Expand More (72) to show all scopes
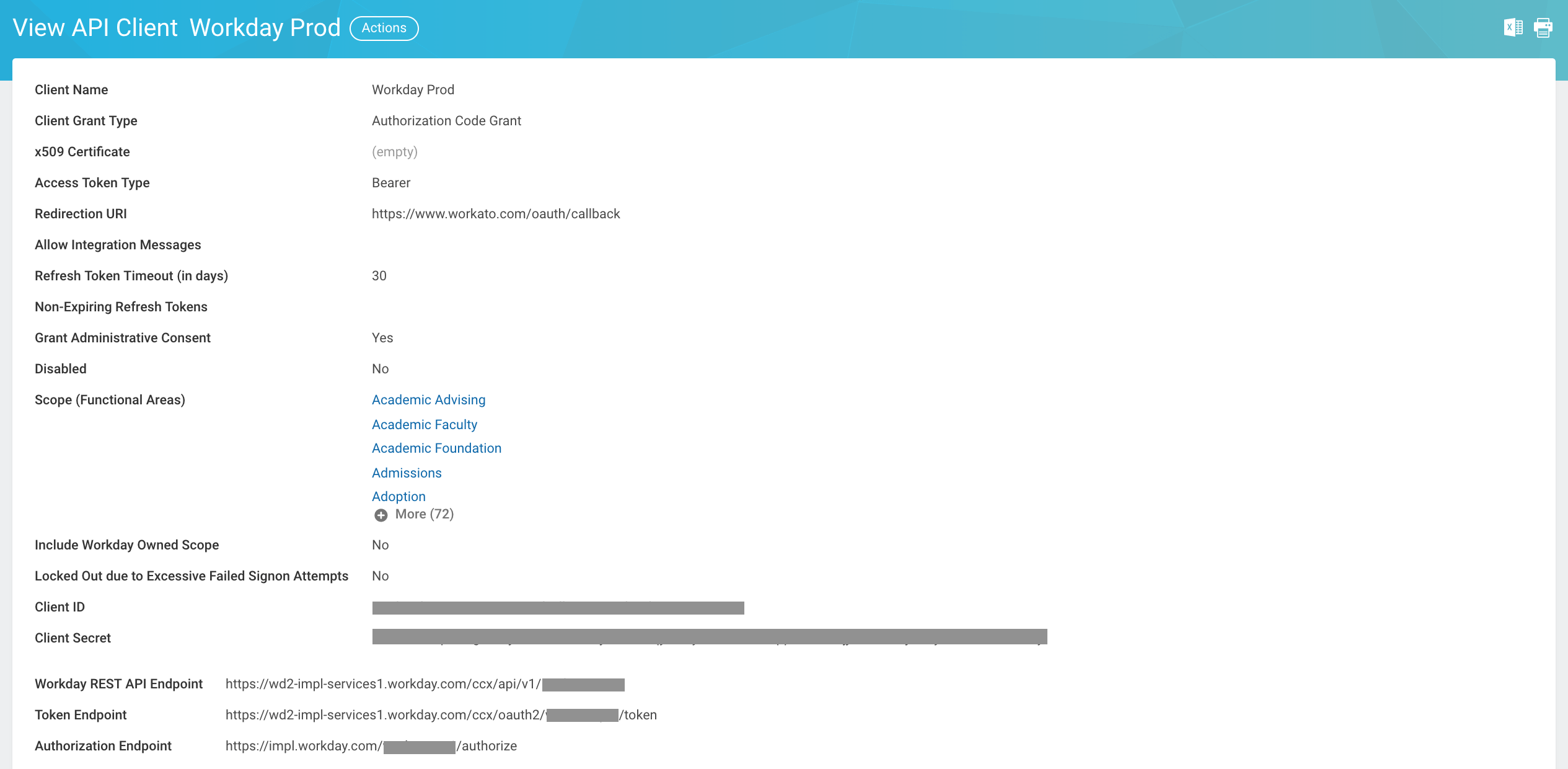The width and height of the screenshot is (1568, 769). (424, 513)
